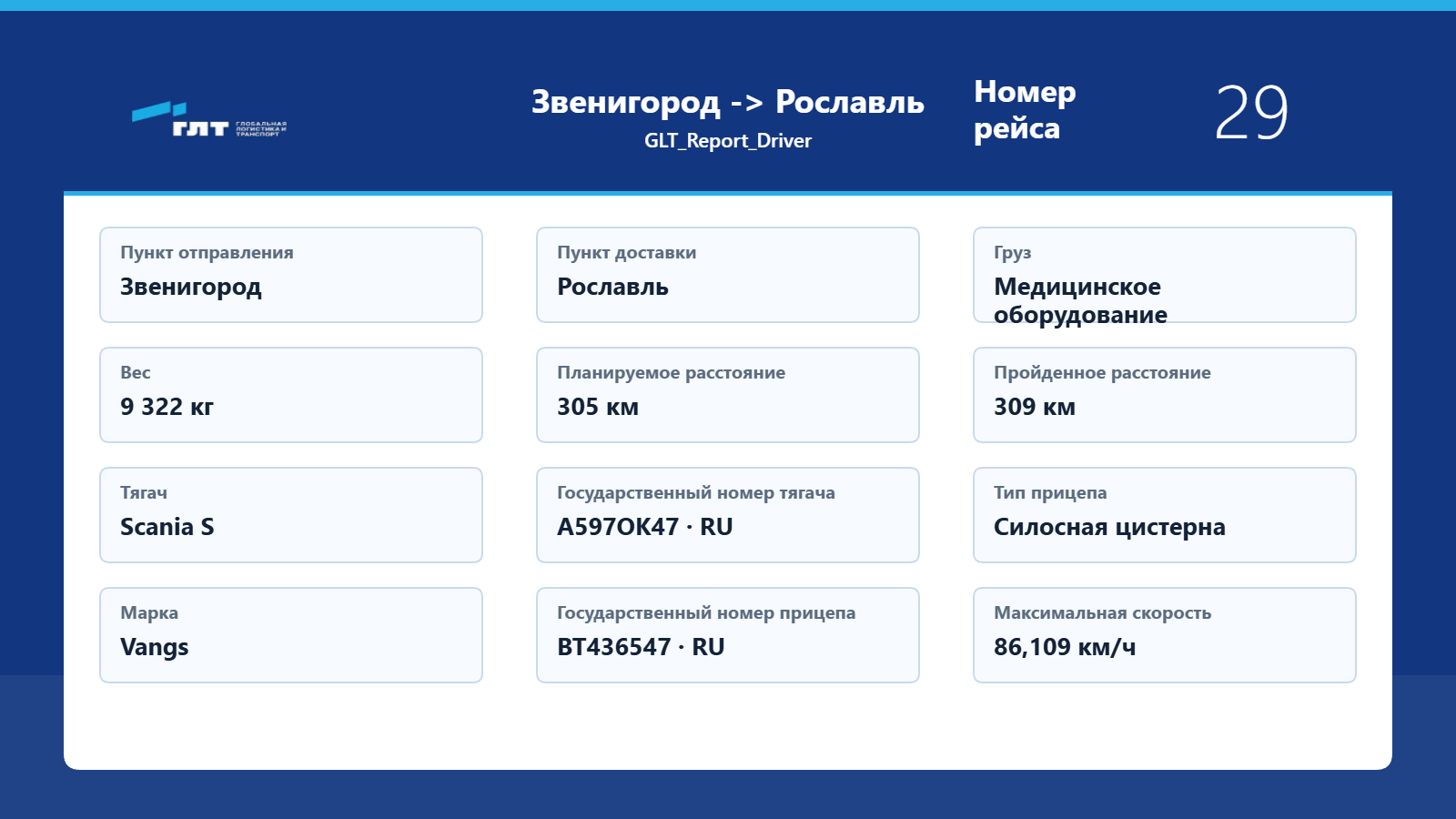Click the GLT_Report_Driver subtitle

pyautogui.click(x=728, y=141)
